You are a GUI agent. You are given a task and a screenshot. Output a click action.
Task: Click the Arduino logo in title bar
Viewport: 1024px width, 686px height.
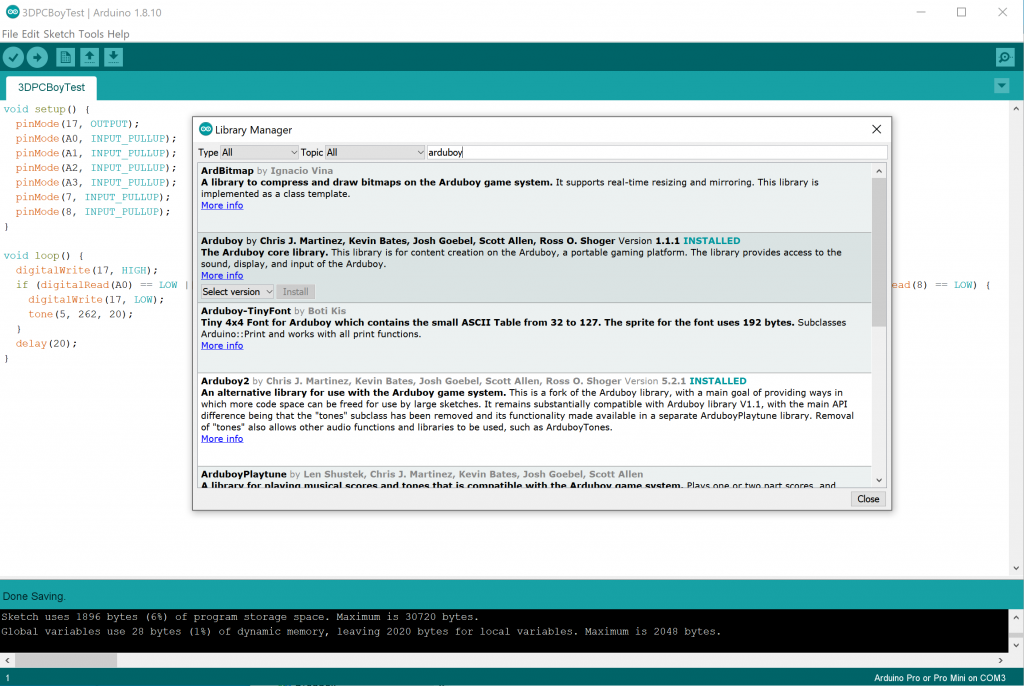12,12
